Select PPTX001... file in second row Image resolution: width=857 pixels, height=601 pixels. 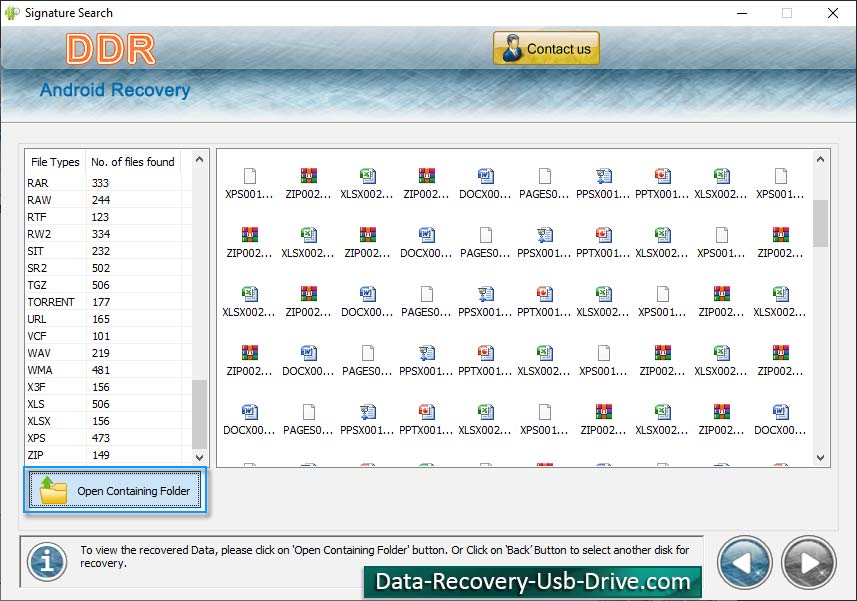click(x=603, y=243)
